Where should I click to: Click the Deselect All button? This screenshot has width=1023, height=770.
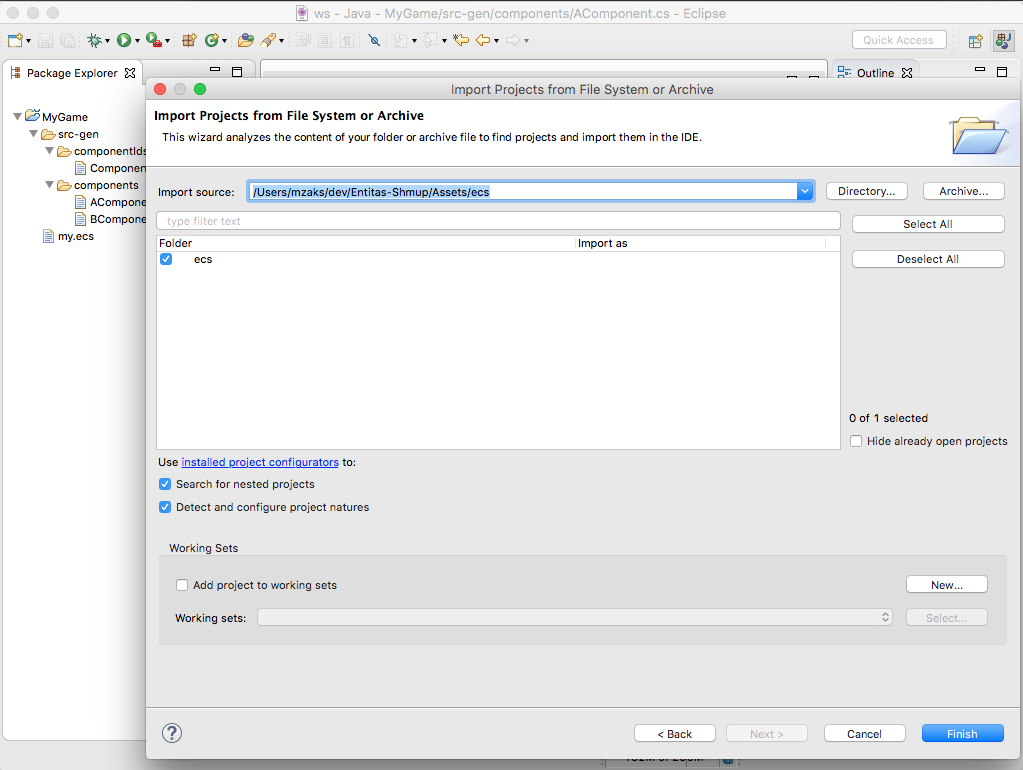[x=928, y=259]
